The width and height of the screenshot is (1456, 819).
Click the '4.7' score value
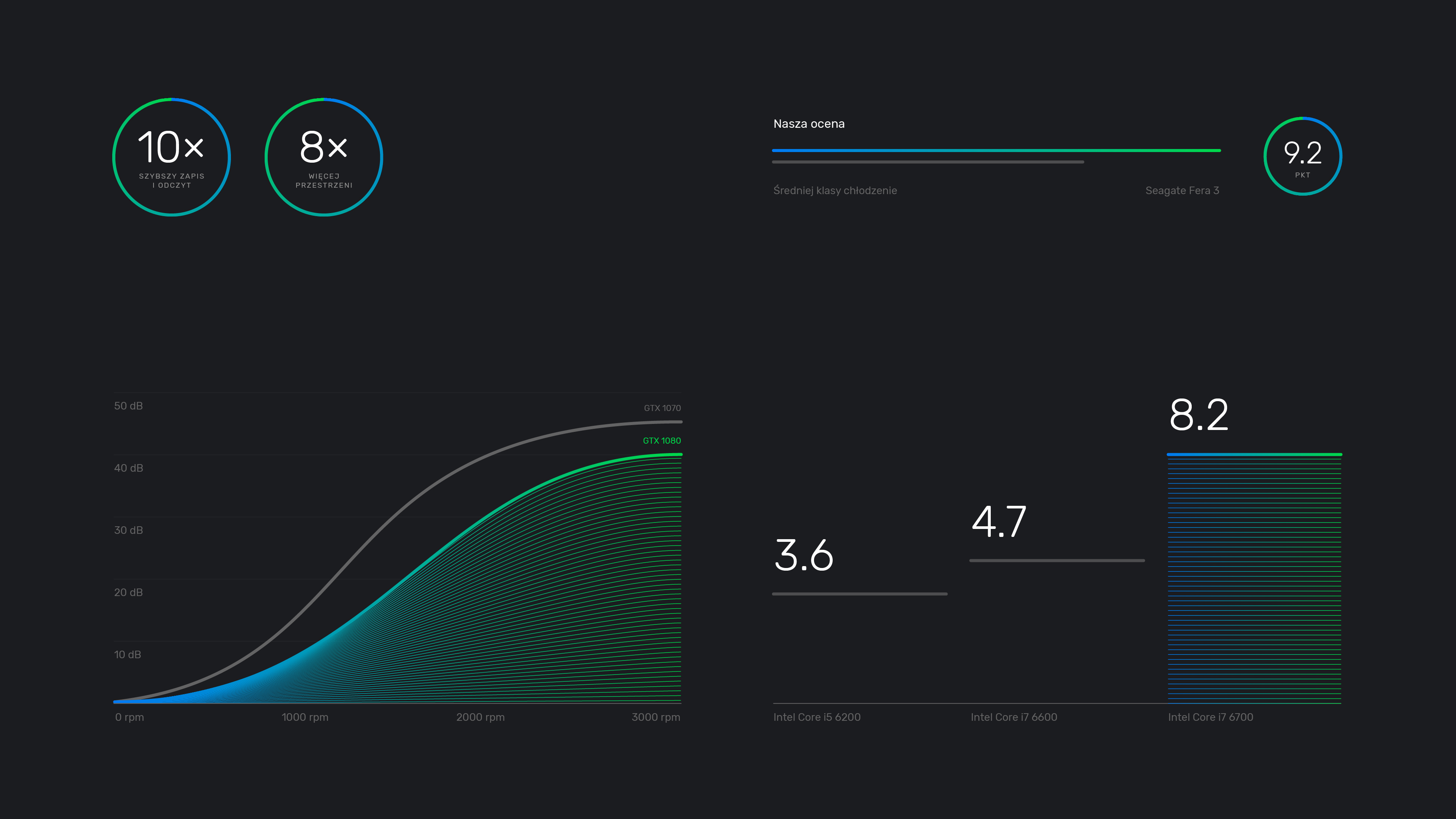(999, 521)
